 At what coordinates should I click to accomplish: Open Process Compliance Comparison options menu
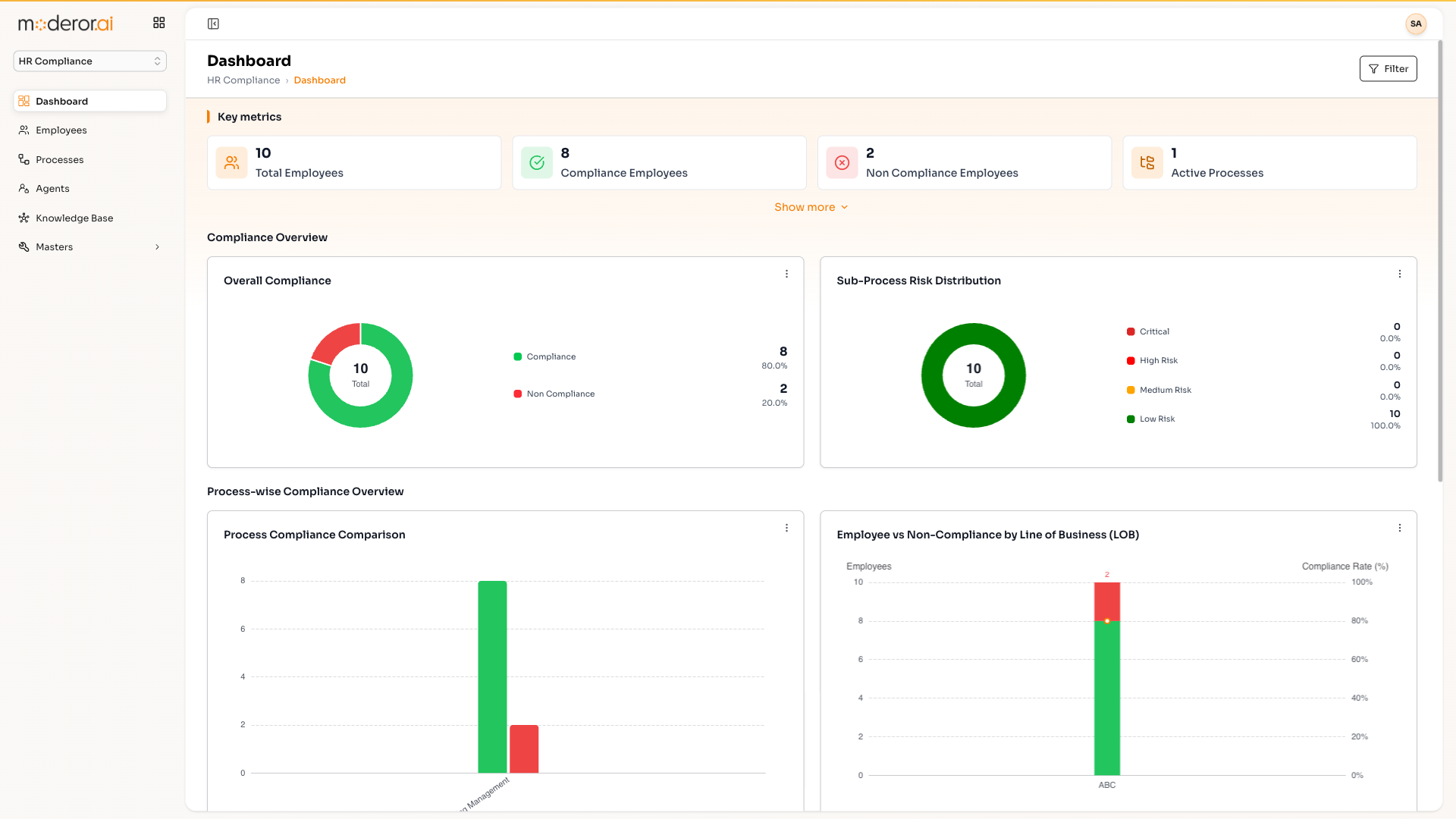click(x=786, y=528)
